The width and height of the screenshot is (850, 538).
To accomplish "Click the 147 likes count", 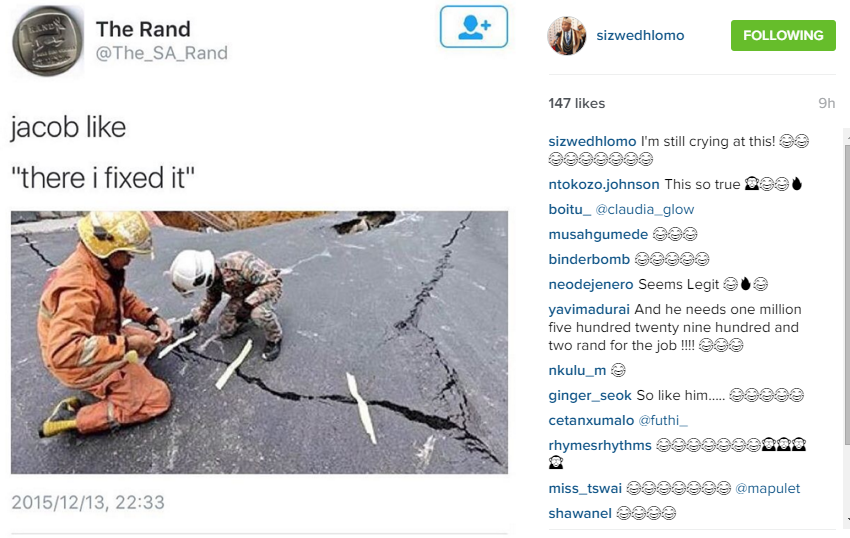I will (576, 103).
